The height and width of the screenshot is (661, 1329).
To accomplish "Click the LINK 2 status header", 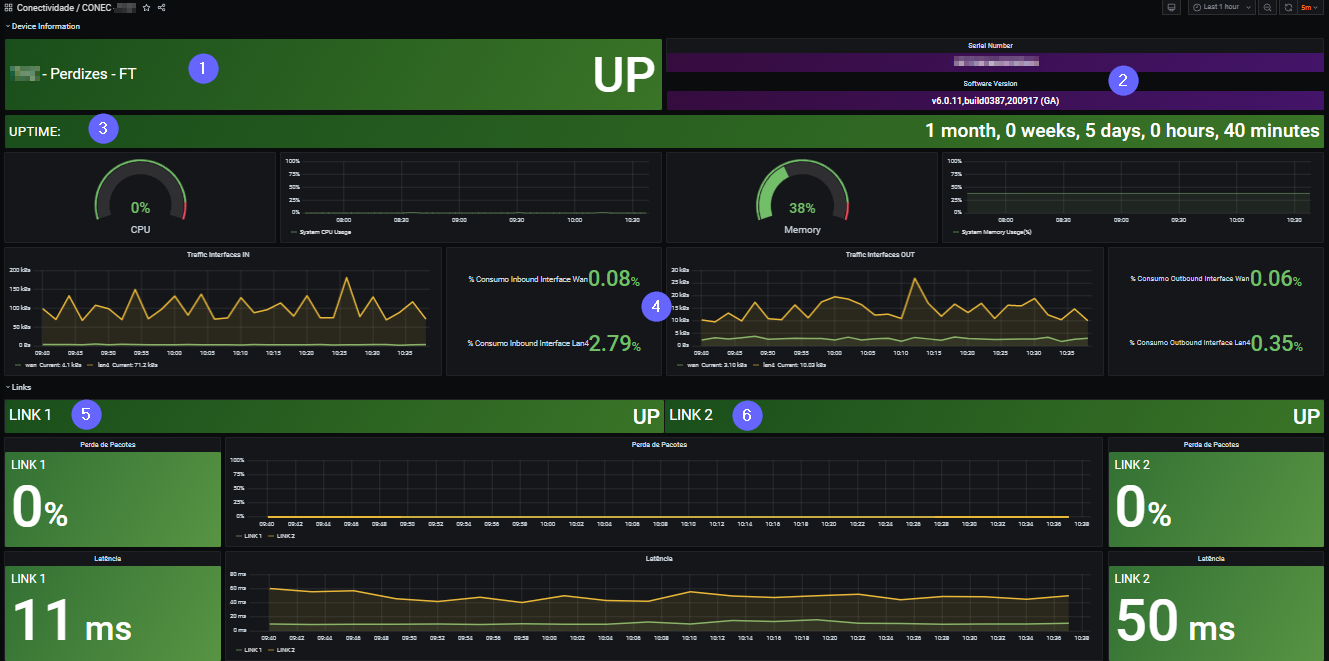I will point(995,416).
